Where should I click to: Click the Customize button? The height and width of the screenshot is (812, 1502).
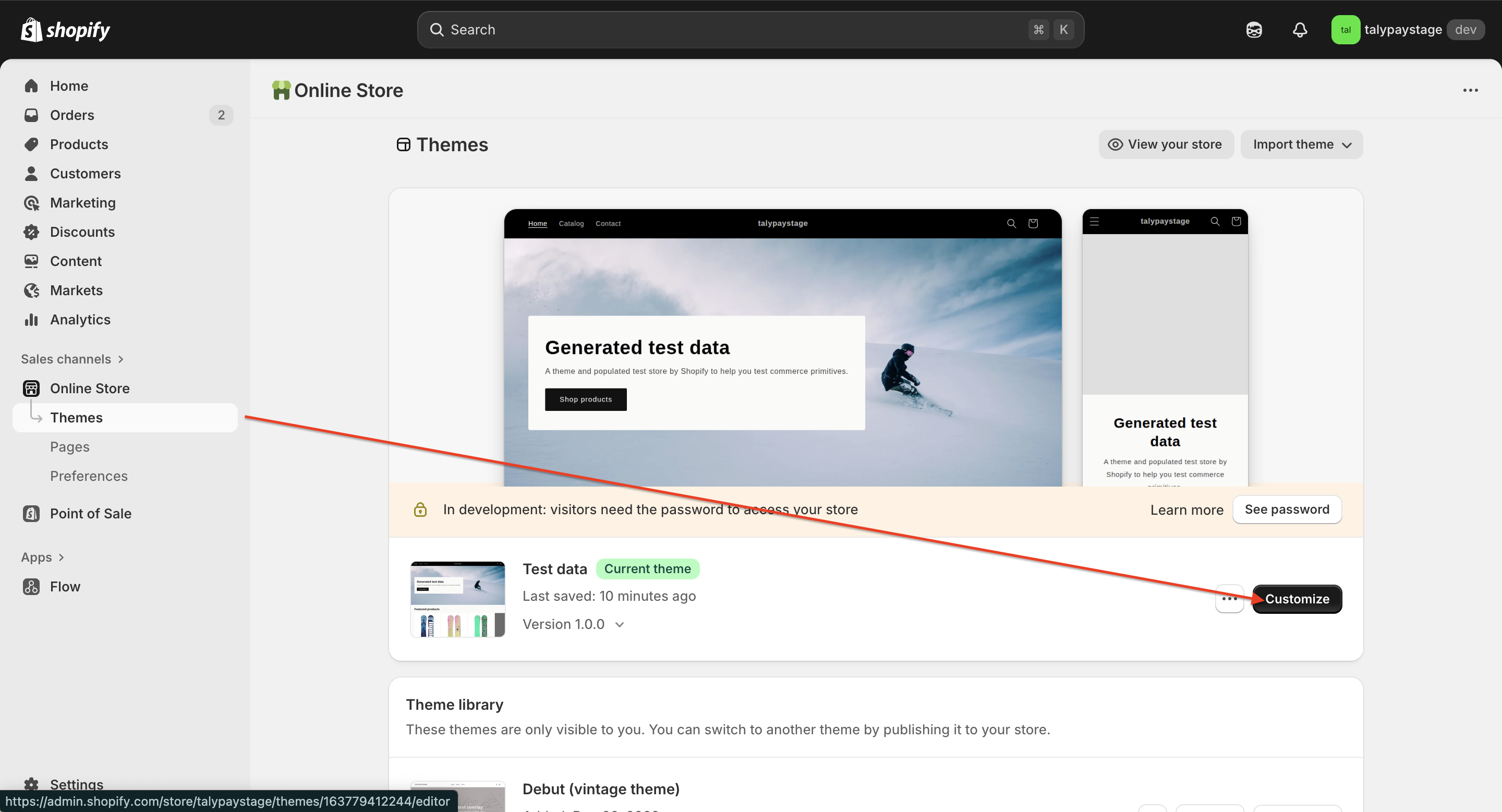[x=1297, y=599]
